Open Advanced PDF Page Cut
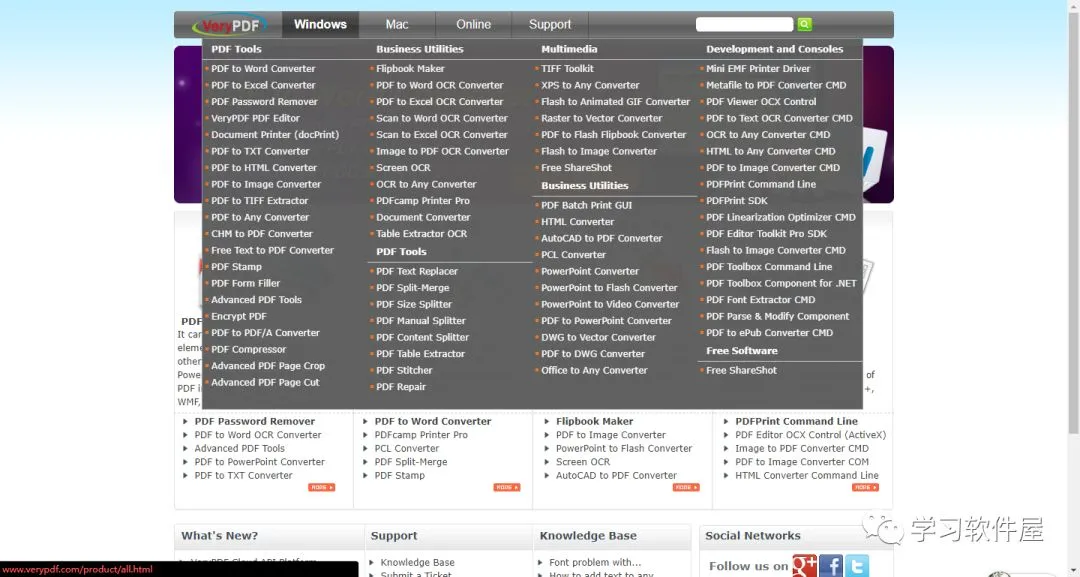Screen dimensions: 1080x577 click(265, 383)
